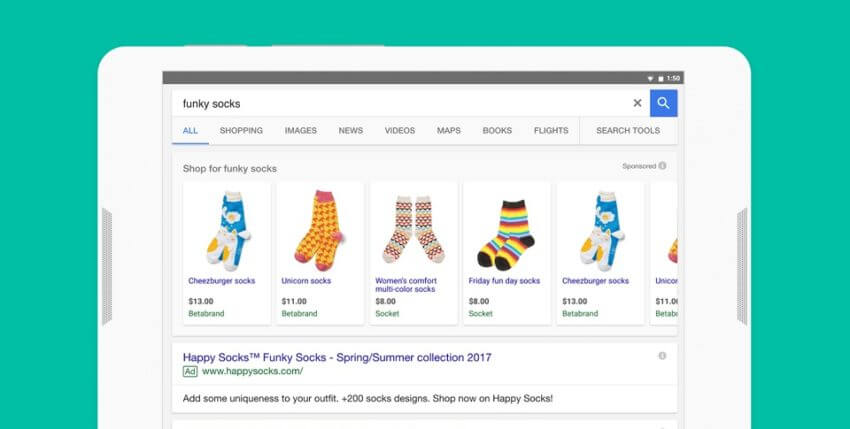850x429 pixels.
Task: Click Friday fun day socks link
Action: click(504, 281)
